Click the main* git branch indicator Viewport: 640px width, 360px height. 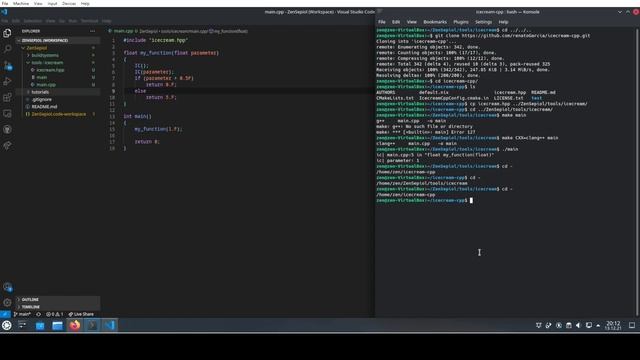pos(22,314)
